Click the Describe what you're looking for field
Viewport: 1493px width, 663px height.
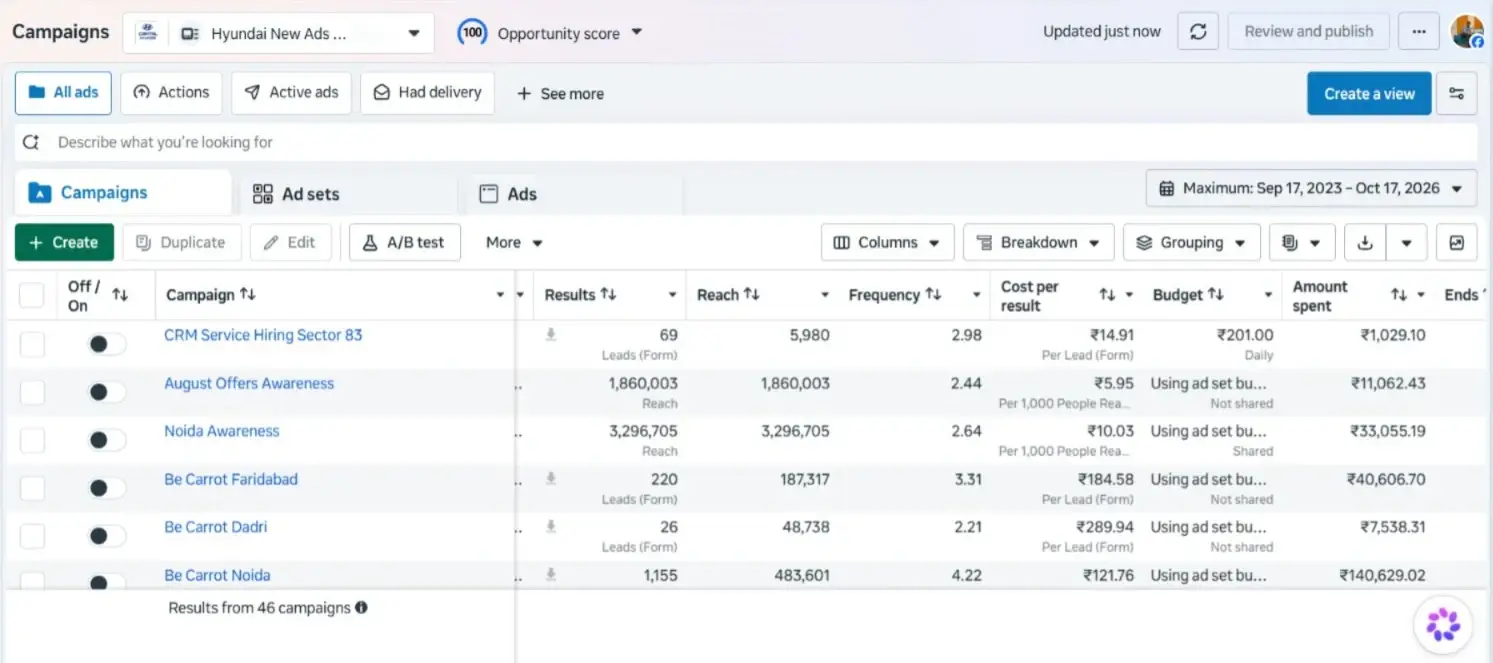point(746,142)
